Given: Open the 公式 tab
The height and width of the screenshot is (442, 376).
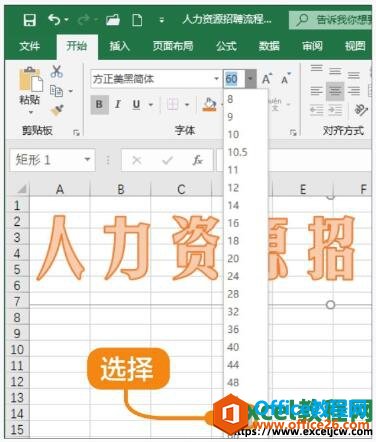Looking at the screenshot, I should click(x=226, y=46).
